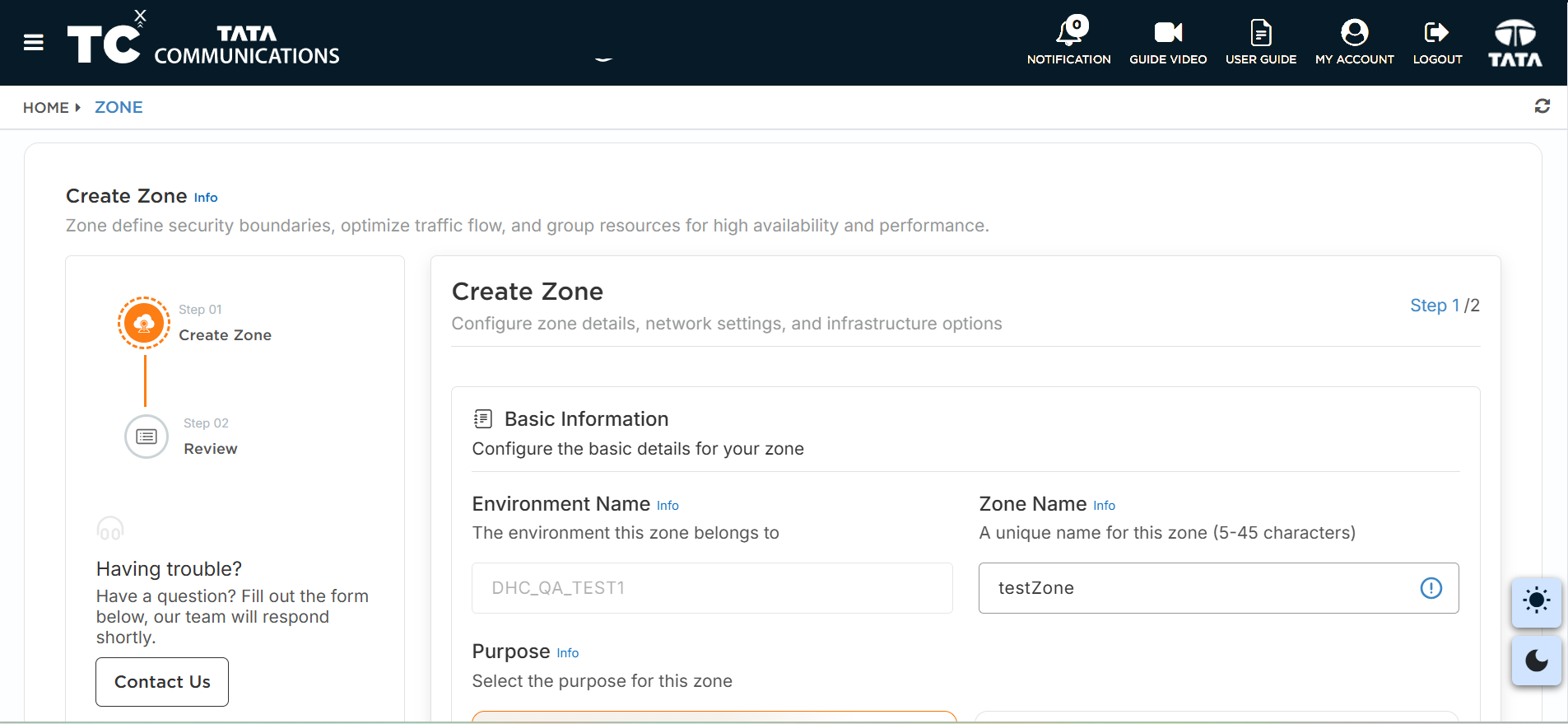Select the Create Zone step label

pyautogui.click(x=226, y=335)
